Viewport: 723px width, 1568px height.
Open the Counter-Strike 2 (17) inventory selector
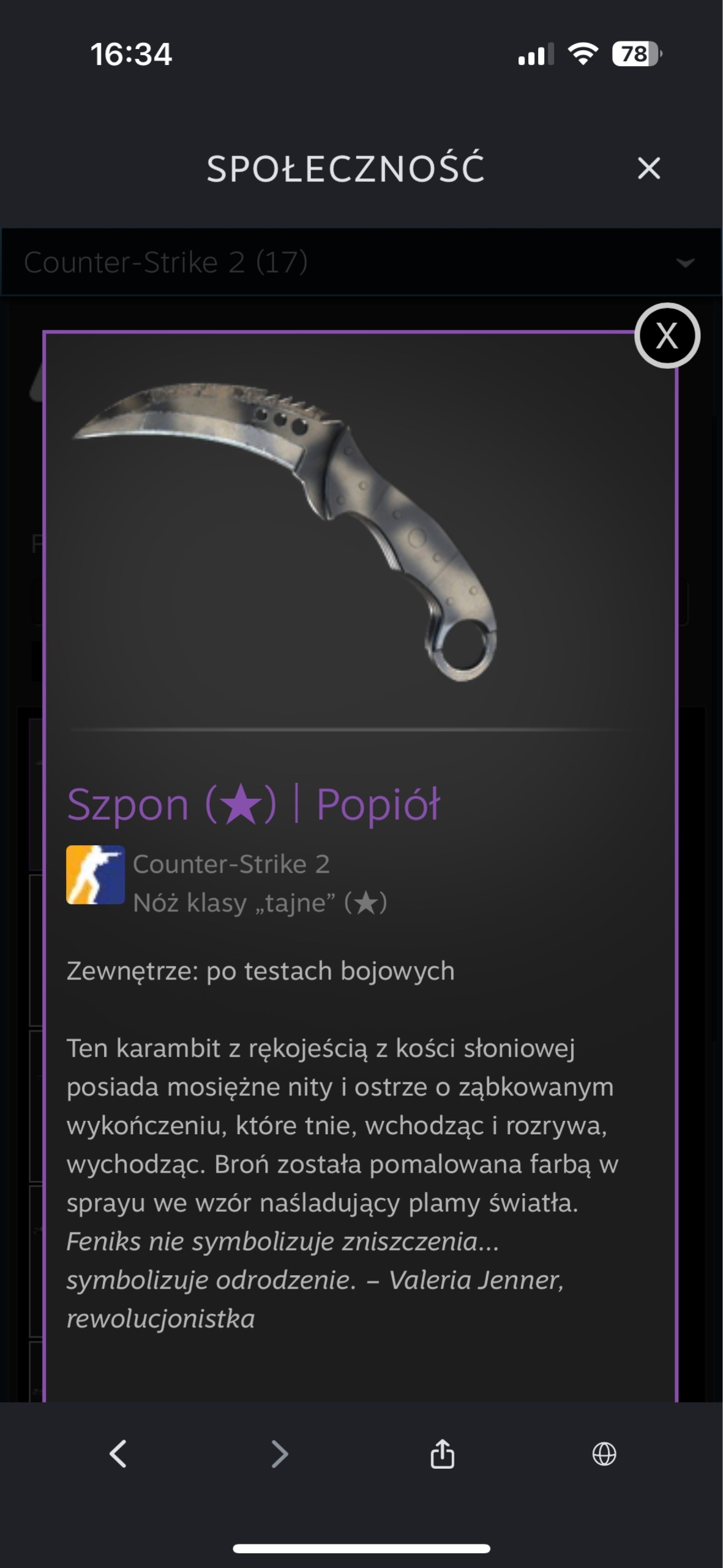pyautogui.click(x=361, y=262)
